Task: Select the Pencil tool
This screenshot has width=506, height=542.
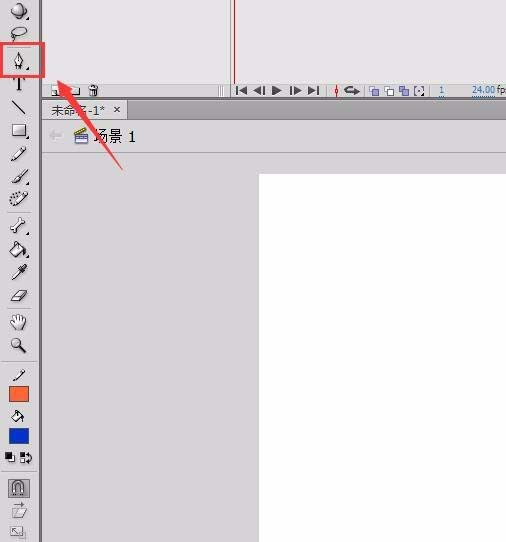Action: tap(18, 154)
